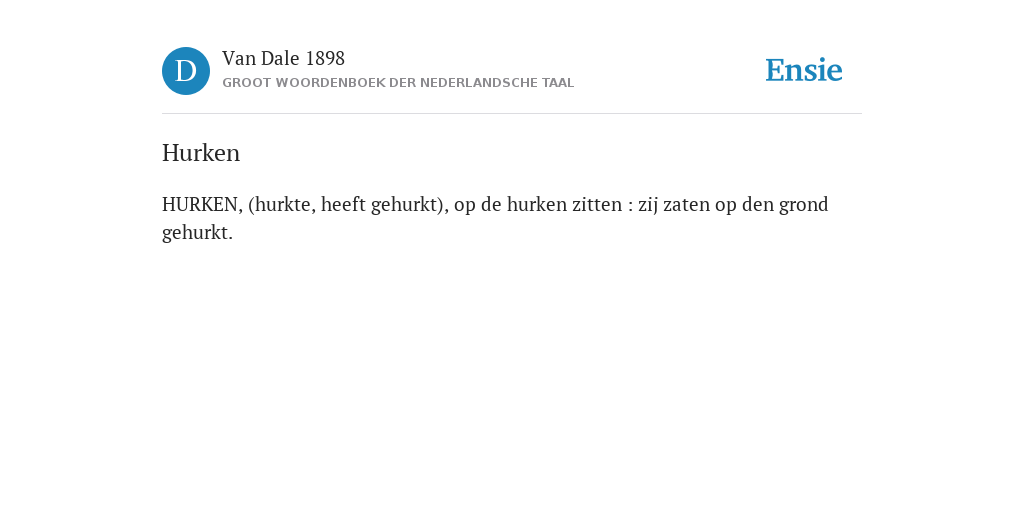Select the 1898 year in the title
Image resolution: width=1024 pixels, height=512 pixels.
pyautogui.click(x=325, y=59)
